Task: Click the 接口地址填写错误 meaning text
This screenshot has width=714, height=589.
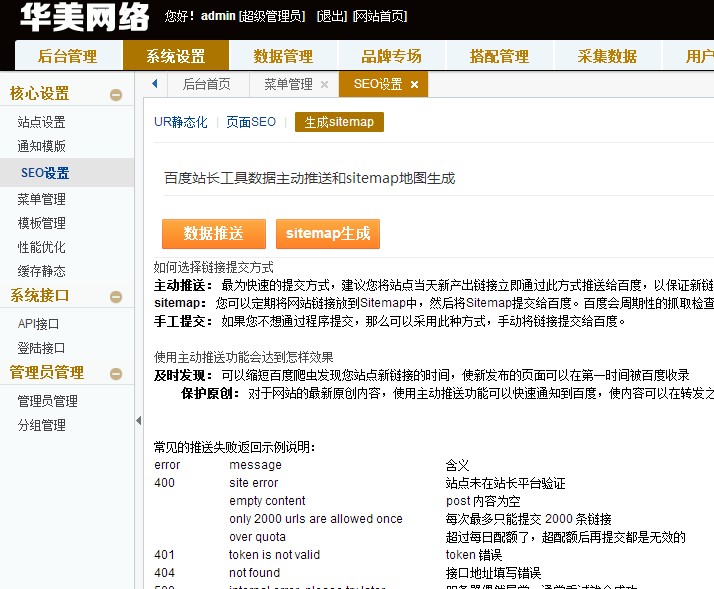Action: tap(493, 573)
